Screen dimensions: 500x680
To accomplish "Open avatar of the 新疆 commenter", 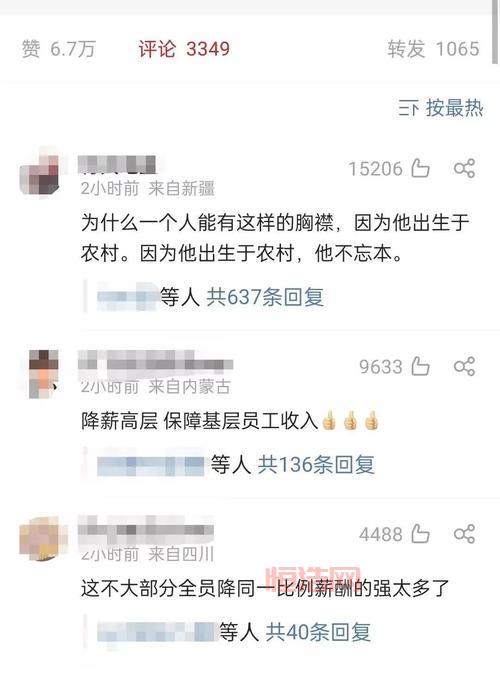I will coord(40,173).
